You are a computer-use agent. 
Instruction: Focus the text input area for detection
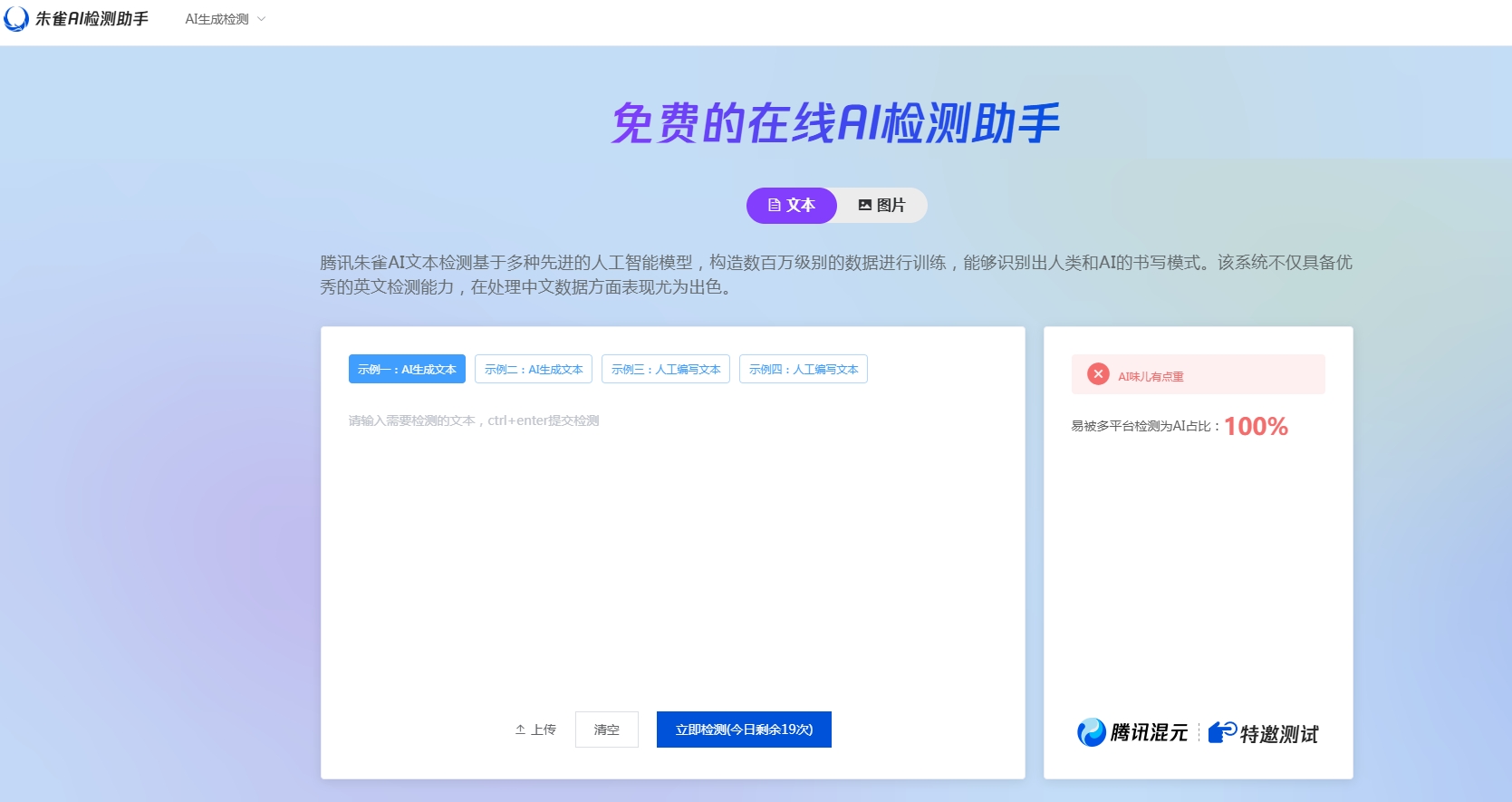pyautogui.click(x=672, y=553)
